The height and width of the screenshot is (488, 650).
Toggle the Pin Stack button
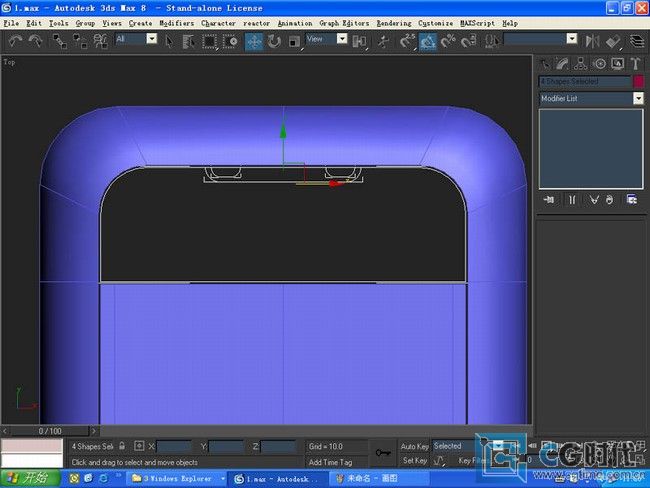549,200
